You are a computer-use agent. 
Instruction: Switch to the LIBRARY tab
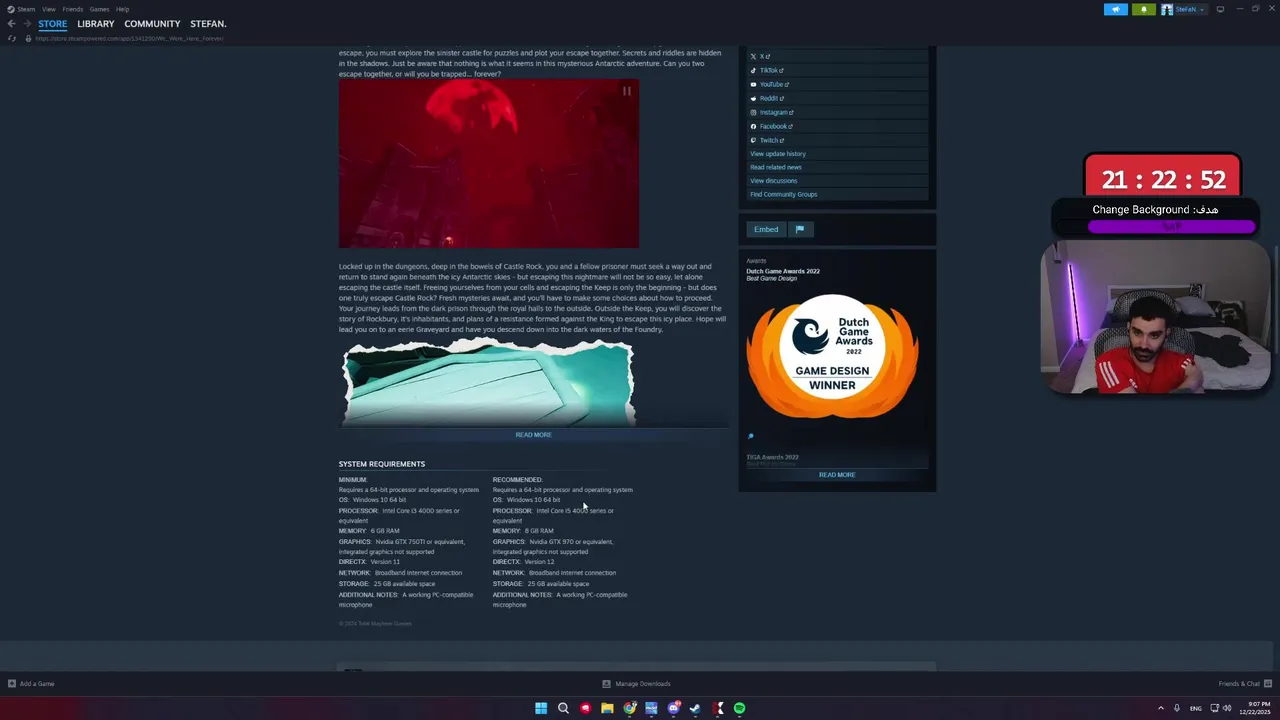tap(96, 24)
